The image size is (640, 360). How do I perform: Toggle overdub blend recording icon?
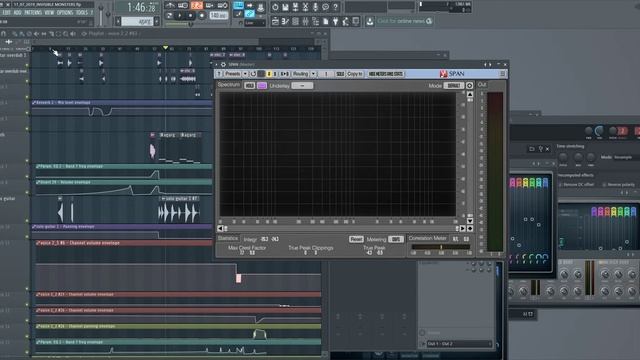click(209, 6)
